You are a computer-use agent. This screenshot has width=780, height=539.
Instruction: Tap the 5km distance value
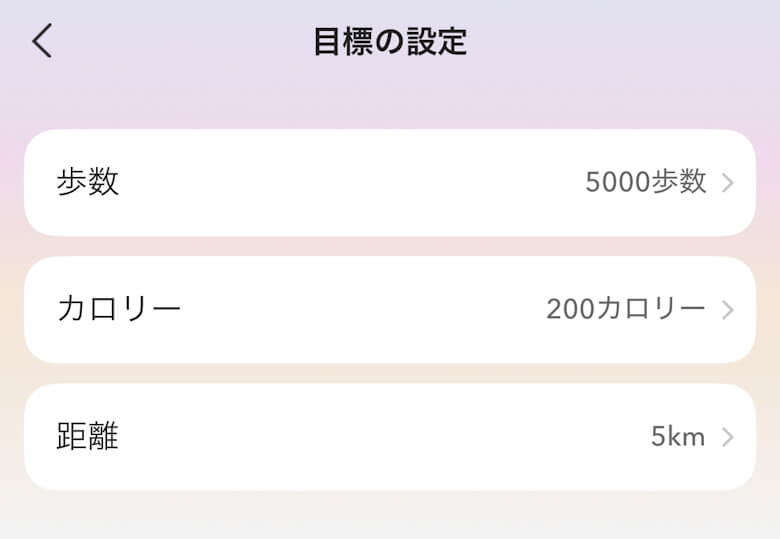[x=677, y=437]
